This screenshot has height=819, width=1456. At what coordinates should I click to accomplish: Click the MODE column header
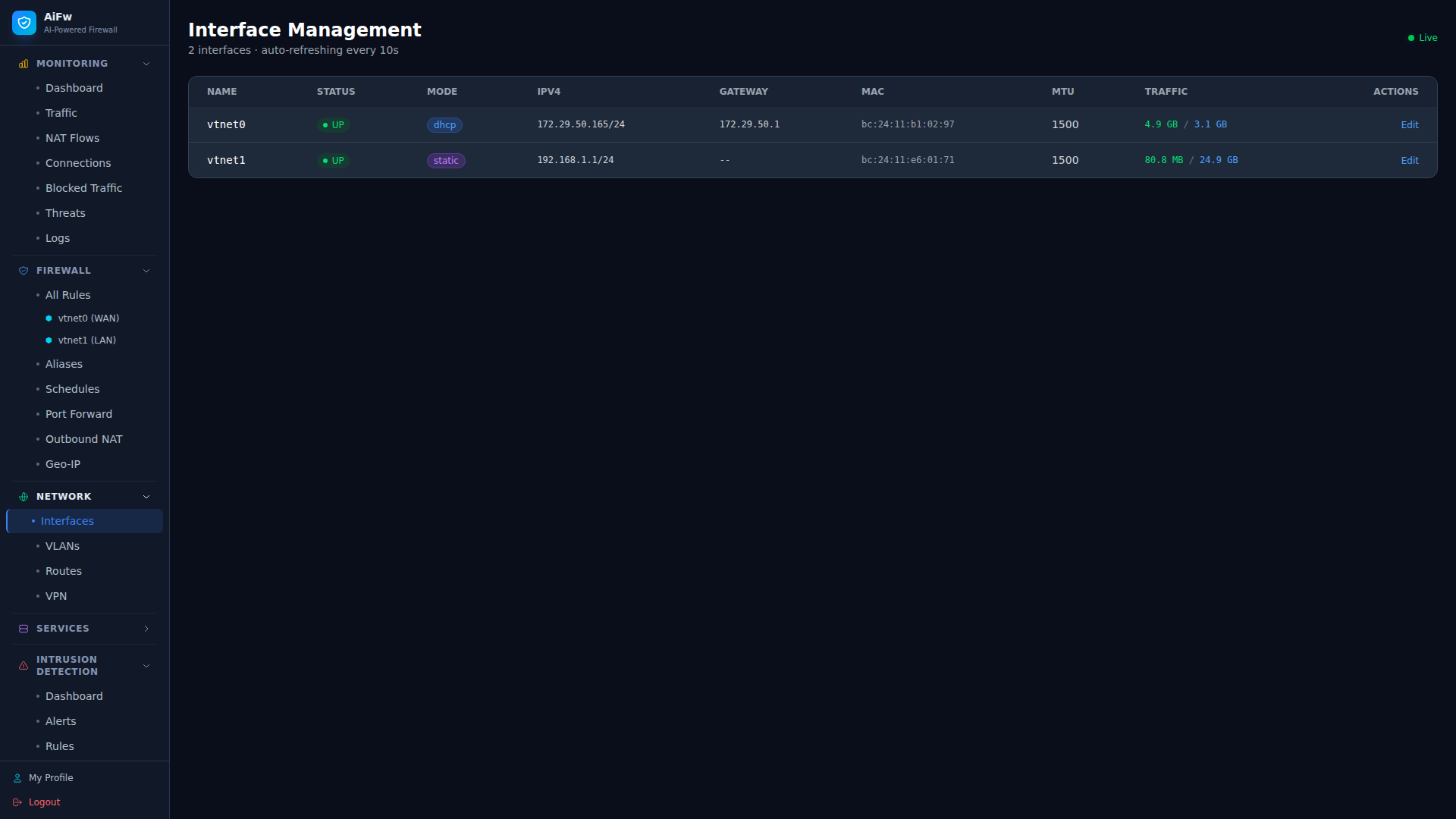(x=442, y=92)
